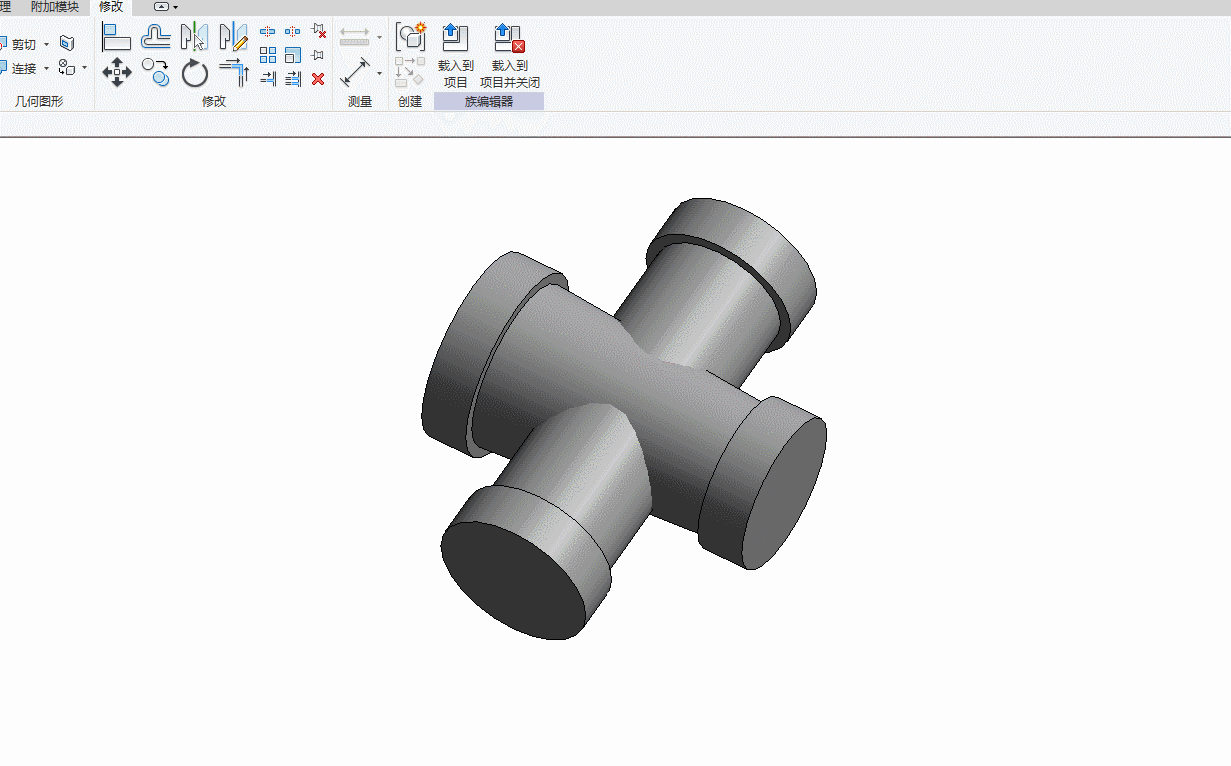The width and height of the screenshot is (1231, 766).
Task: Click the Aligned Dimension icon
Action: (x=355, y=72)
